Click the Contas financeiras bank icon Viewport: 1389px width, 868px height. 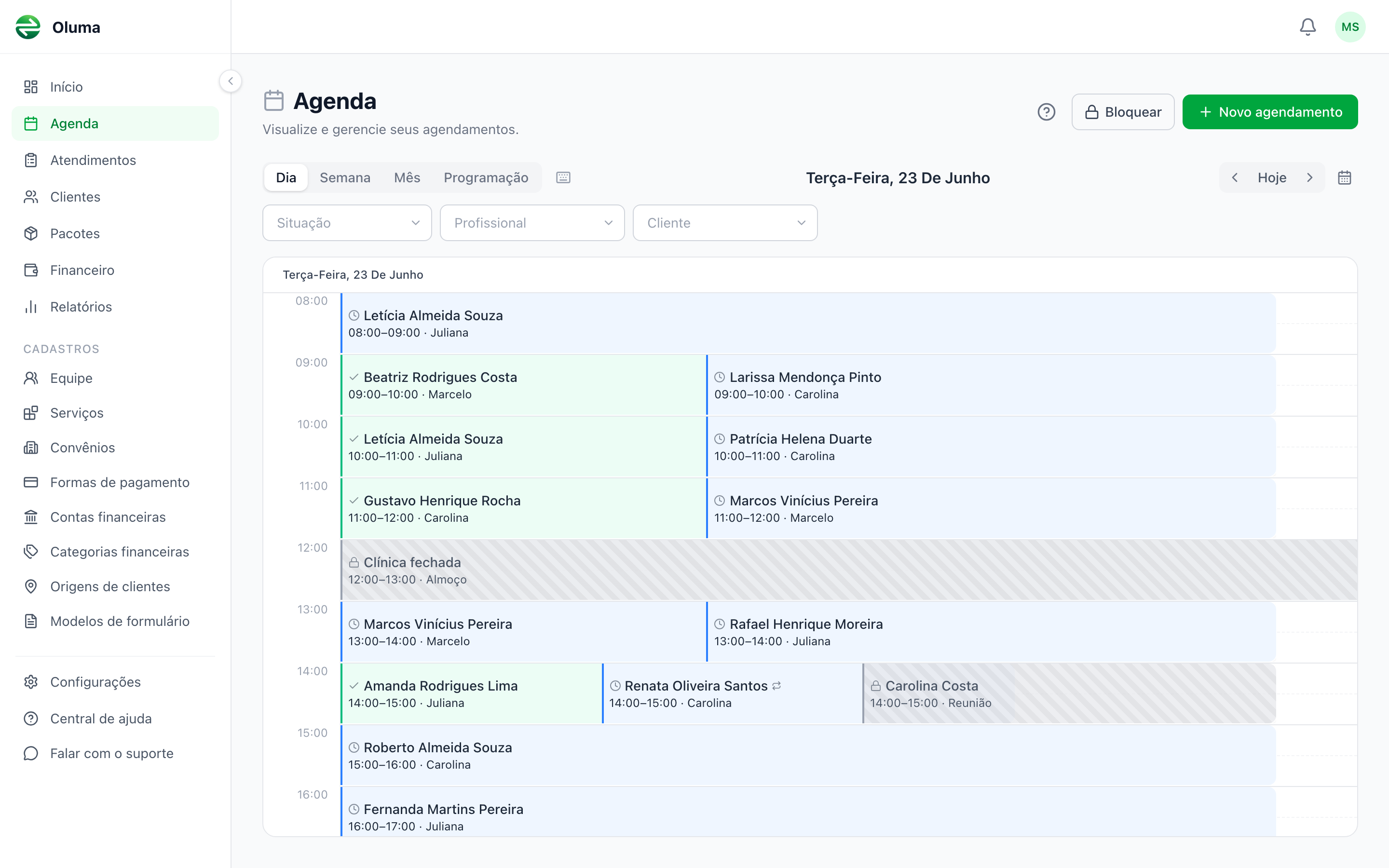pos(31,517)
